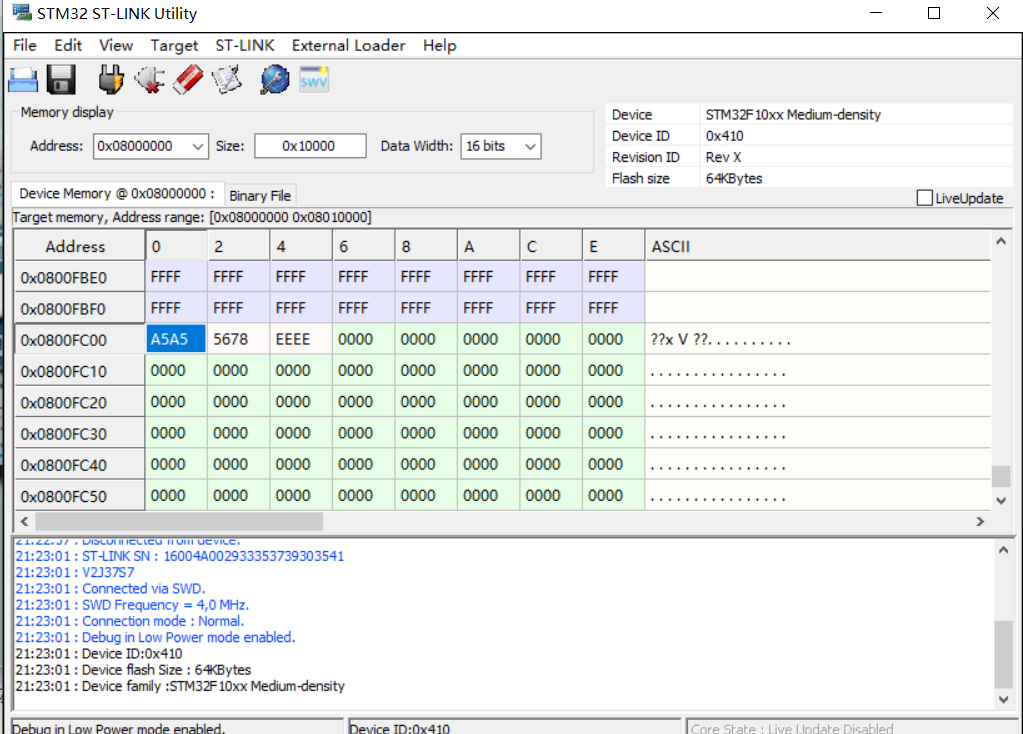Click SWD Frequency = 4,0 MHz log line

[x=132, y=605]
